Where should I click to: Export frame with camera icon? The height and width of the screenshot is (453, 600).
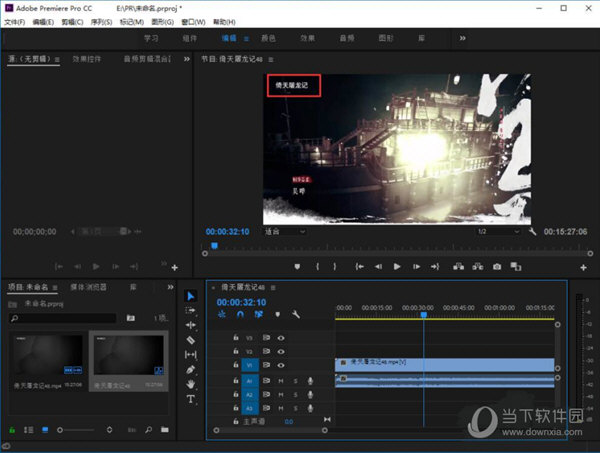click(497, 267)
